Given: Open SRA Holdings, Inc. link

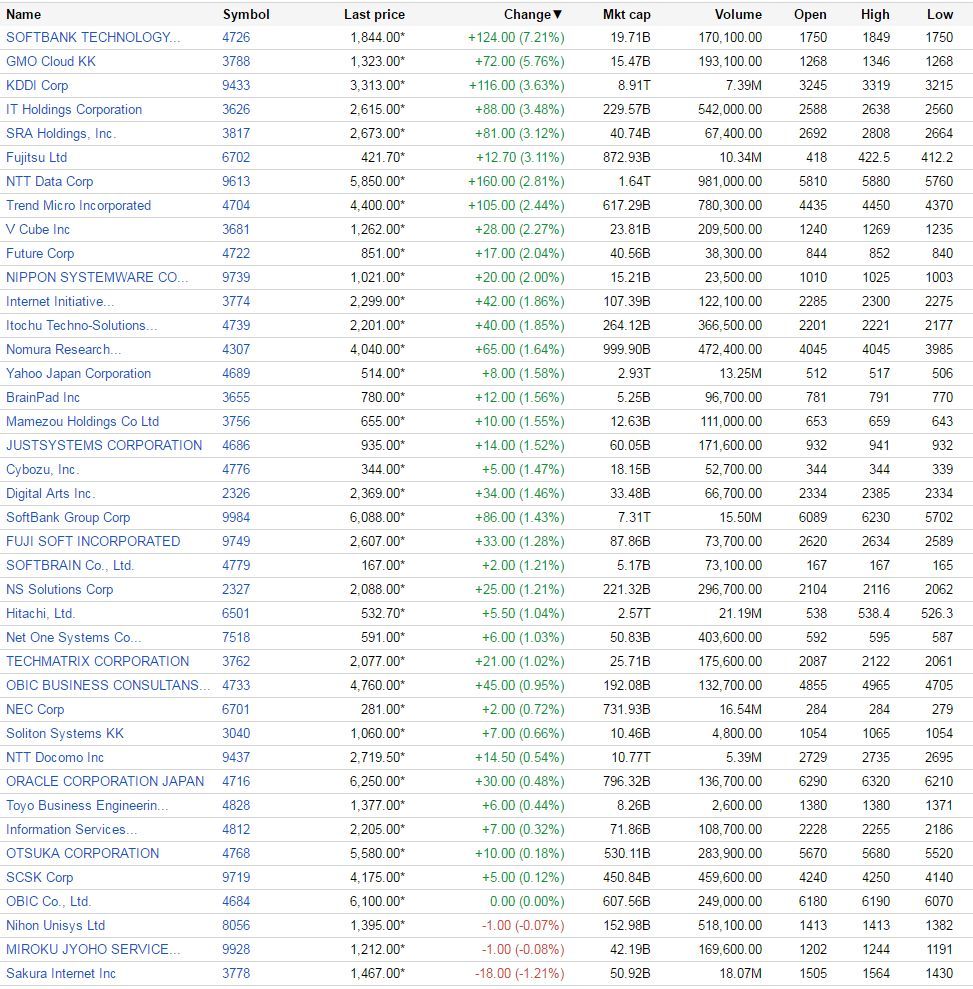Looking at the screenshot, I should click(61, 133).
